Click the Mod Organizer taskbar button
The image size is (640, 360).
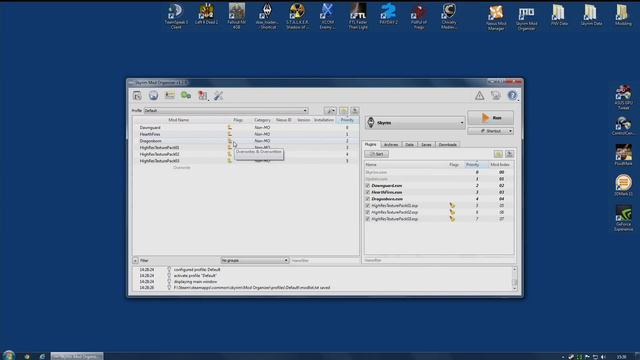coord(77,356)
